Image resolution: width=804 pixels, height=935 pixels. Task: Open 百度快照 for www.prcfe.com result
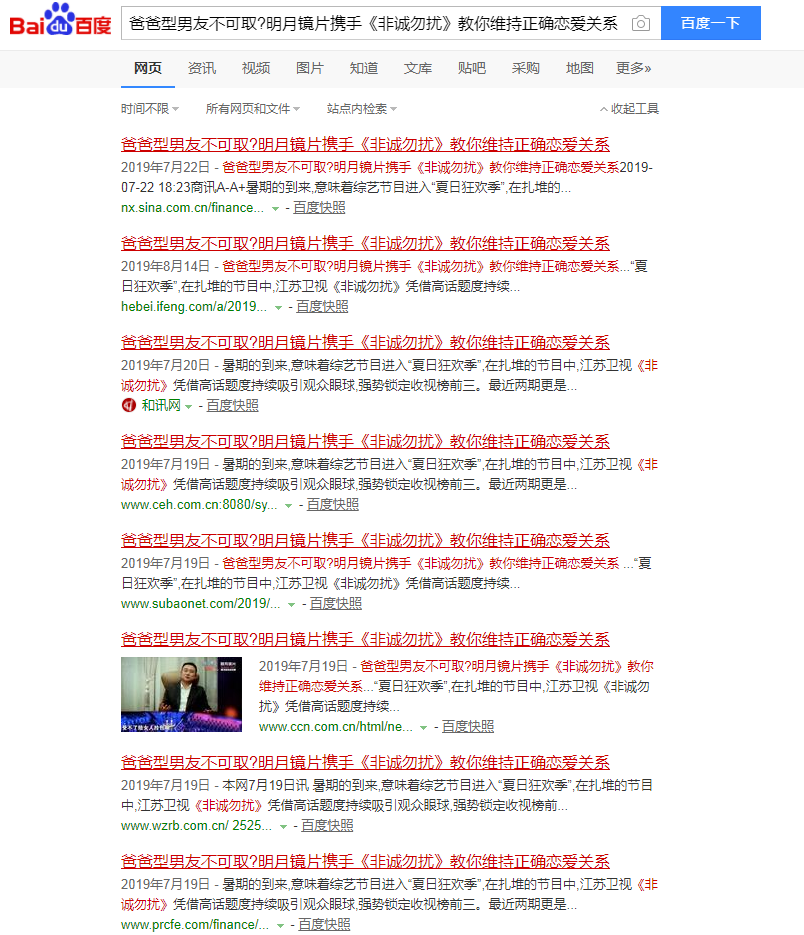(324, 924)
